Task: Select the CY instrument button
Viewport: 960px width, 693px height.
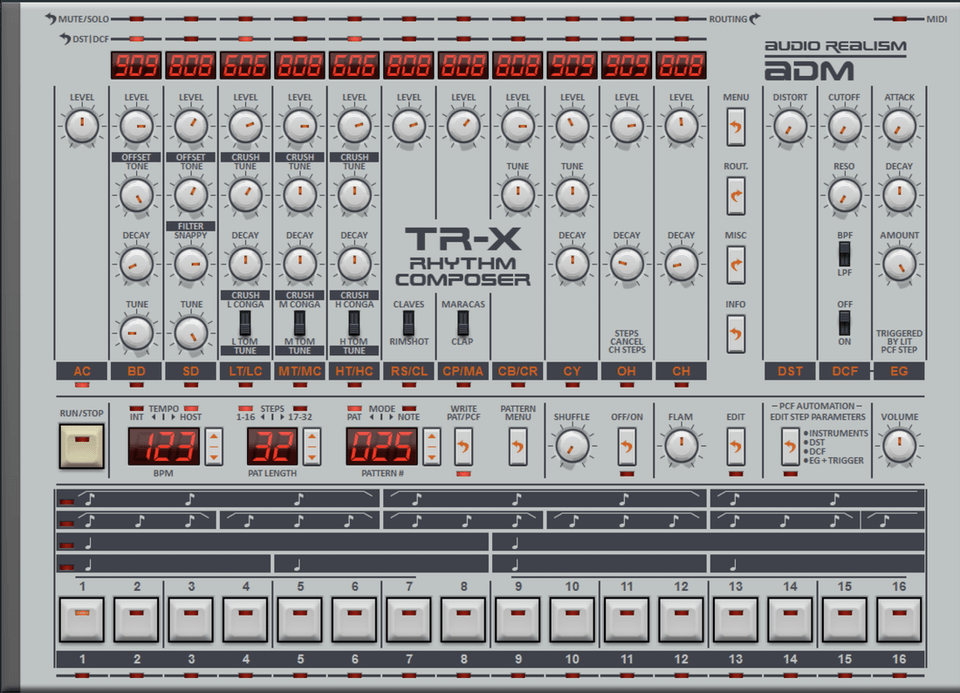Action: (x=572, y=371)
